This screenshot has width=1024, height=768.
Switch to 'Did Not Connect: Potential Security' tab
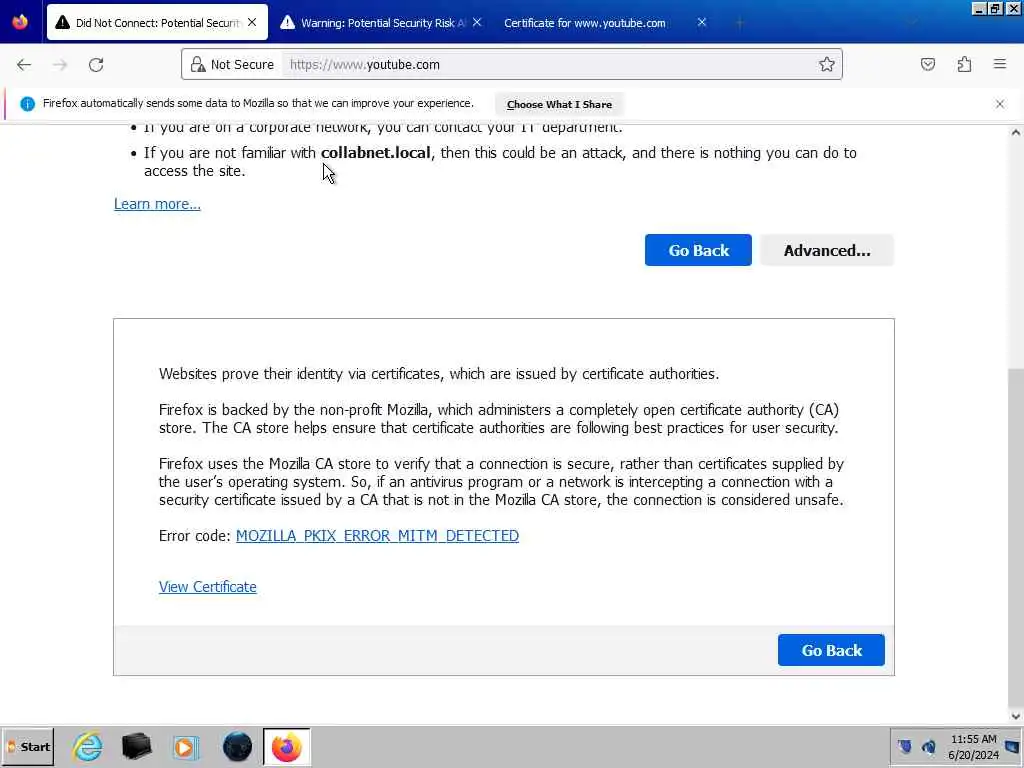[157, 23]
